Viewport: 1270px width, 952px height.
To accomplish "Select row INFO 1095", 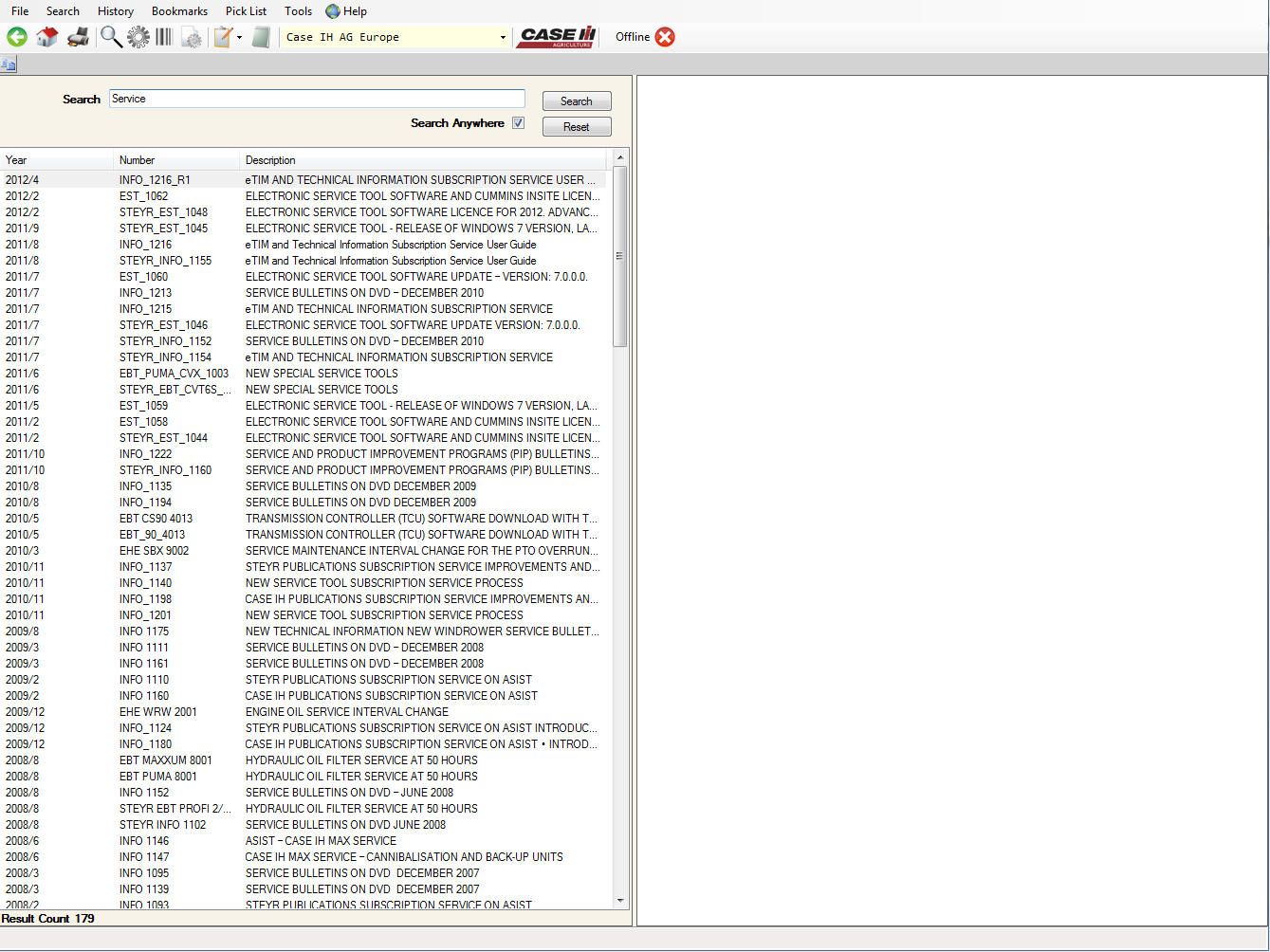I will pyautogui.click(x=304, y=873).
